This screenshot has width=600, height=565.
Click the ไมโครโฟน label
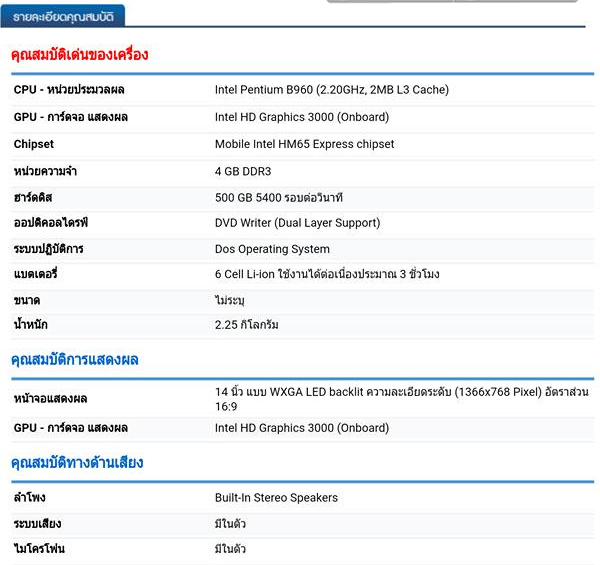tap(39, 549)
